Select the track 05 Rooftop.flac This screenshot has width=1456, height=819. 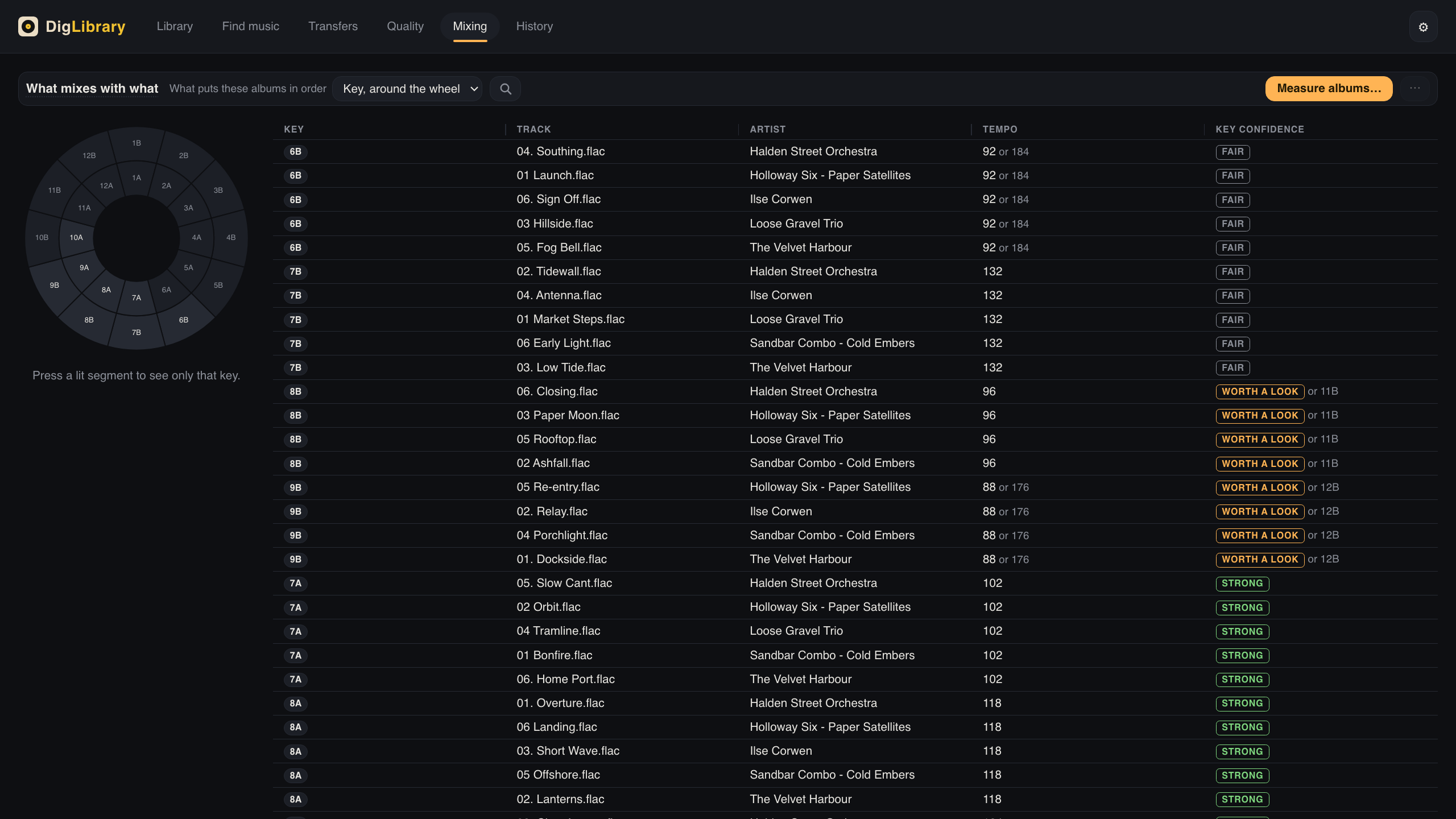tap(556, 439)
